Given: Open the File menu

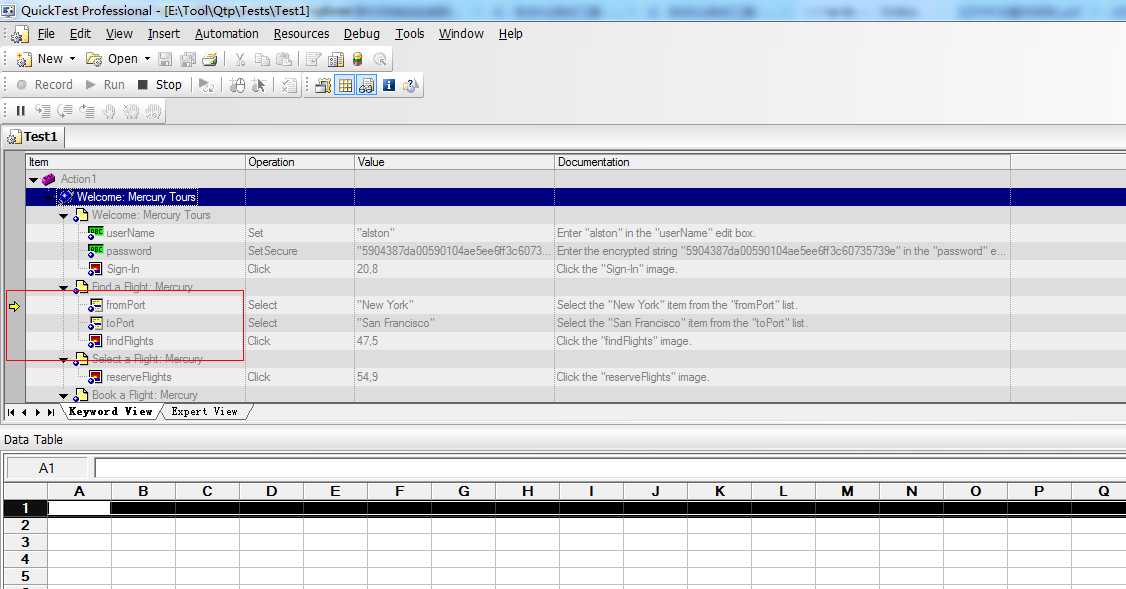Looking at the screenshot, I should coord(46,34).
